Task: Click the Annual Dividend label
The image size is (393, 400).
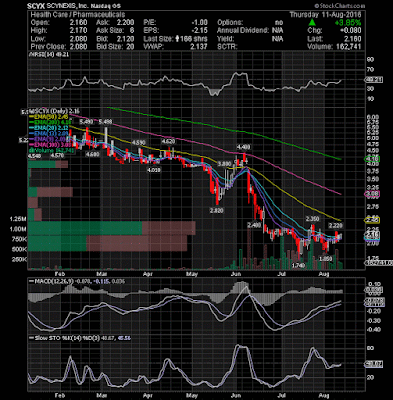Action: (x=243, y=31)
